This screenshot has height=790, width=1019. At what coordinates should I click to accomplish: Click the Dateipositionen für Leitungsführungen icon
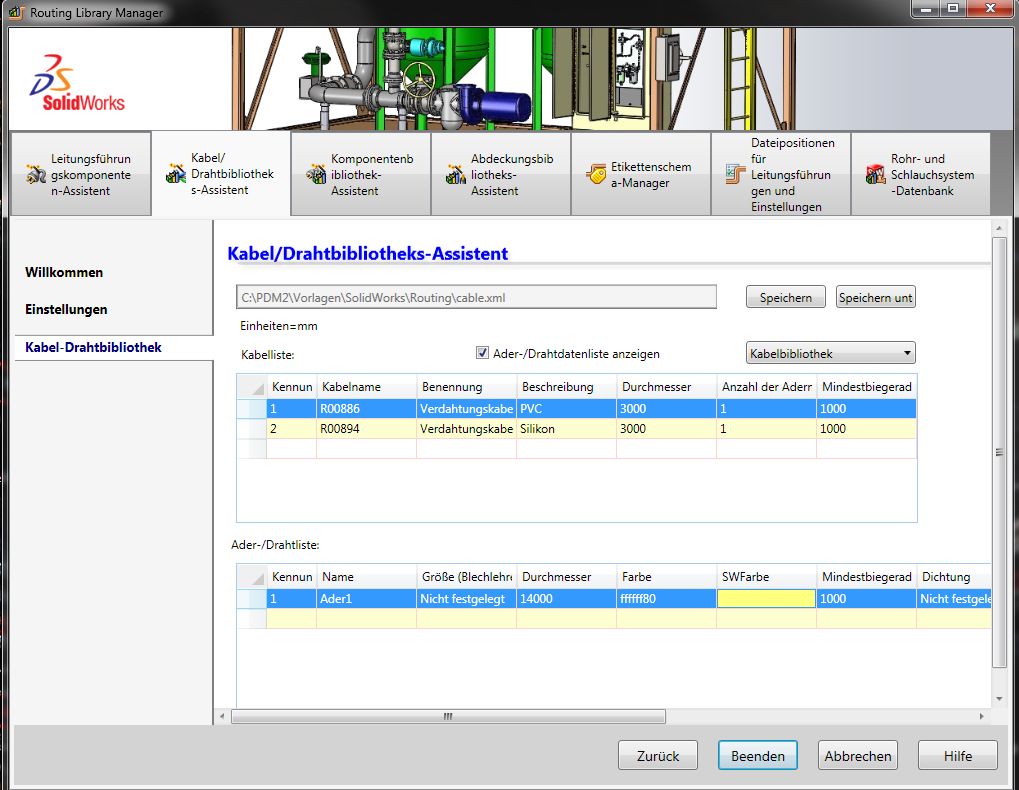pos(736,175)
